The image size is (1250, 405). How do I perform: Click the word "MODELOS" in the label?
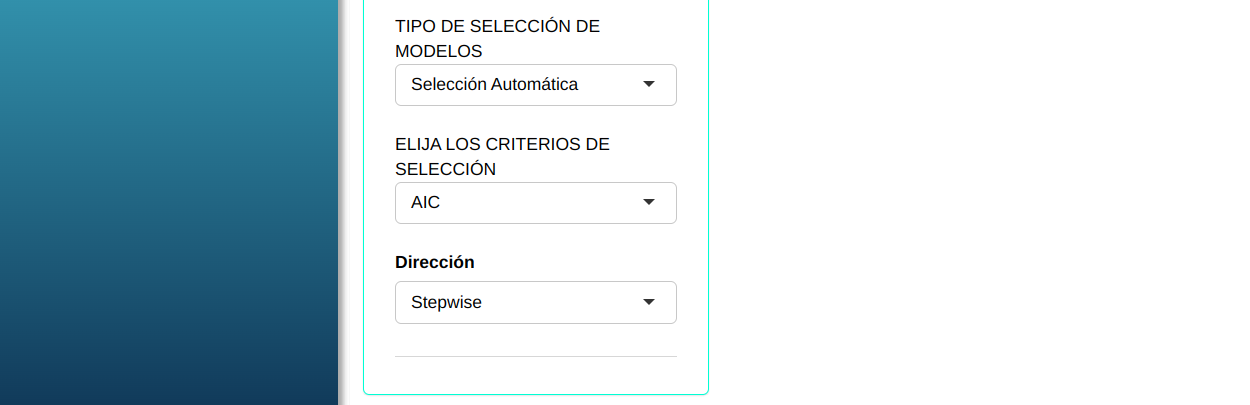click(x=439, y=51)
